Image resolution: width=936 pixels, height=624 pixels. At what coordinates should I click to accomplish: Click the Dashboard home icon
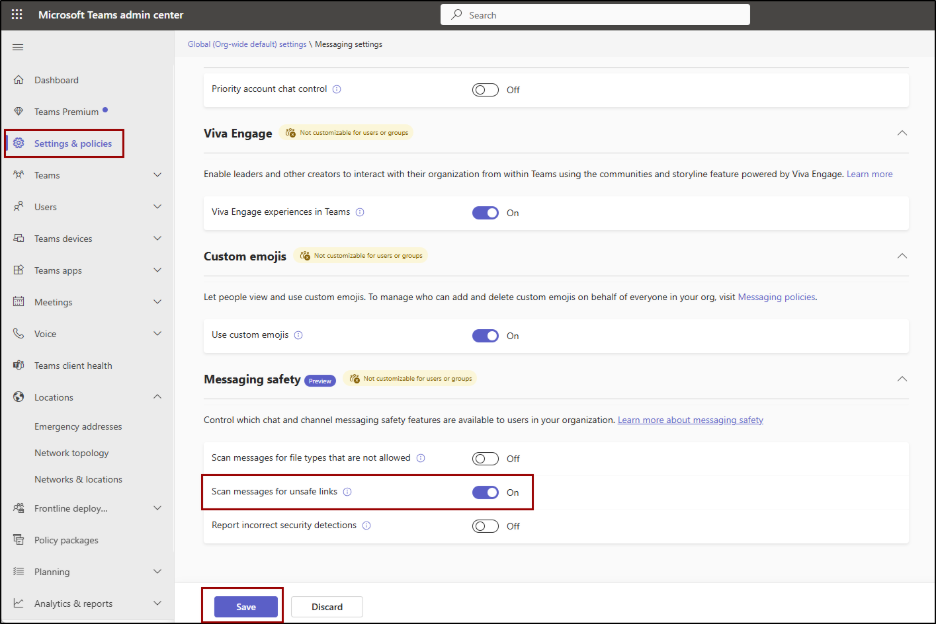tap(18, 80)
